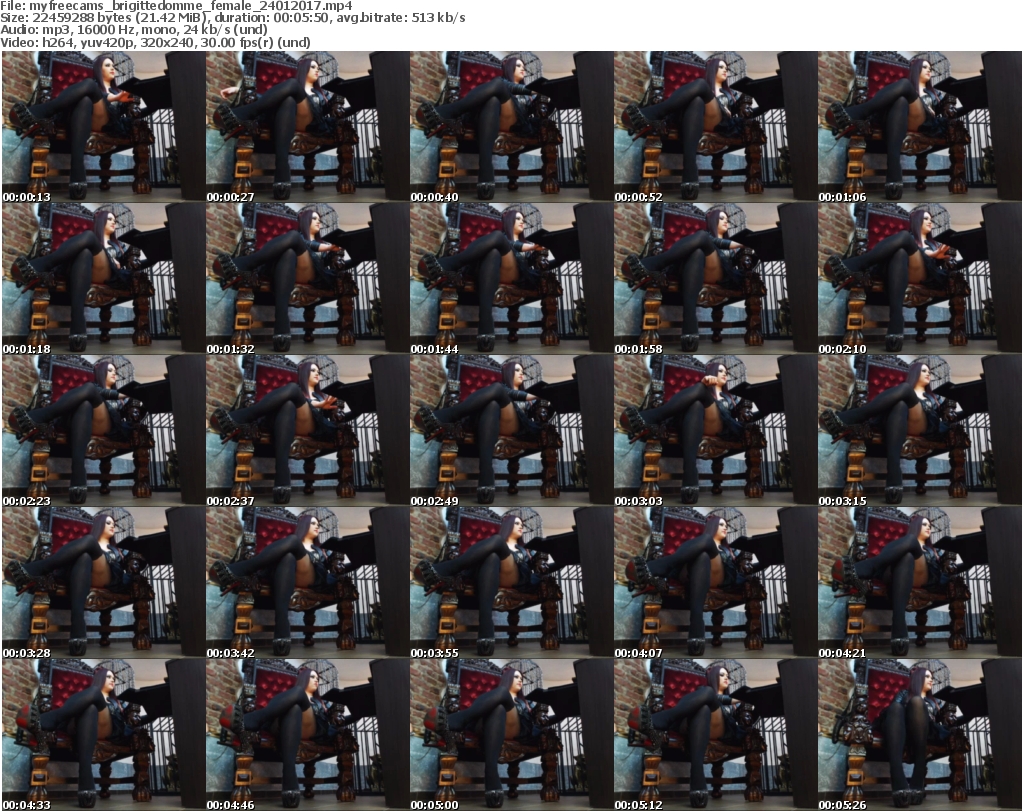Pick the thumbnail stamped 00:03:55
Screen dimensions: 1024x811
[x=511, y=582]
